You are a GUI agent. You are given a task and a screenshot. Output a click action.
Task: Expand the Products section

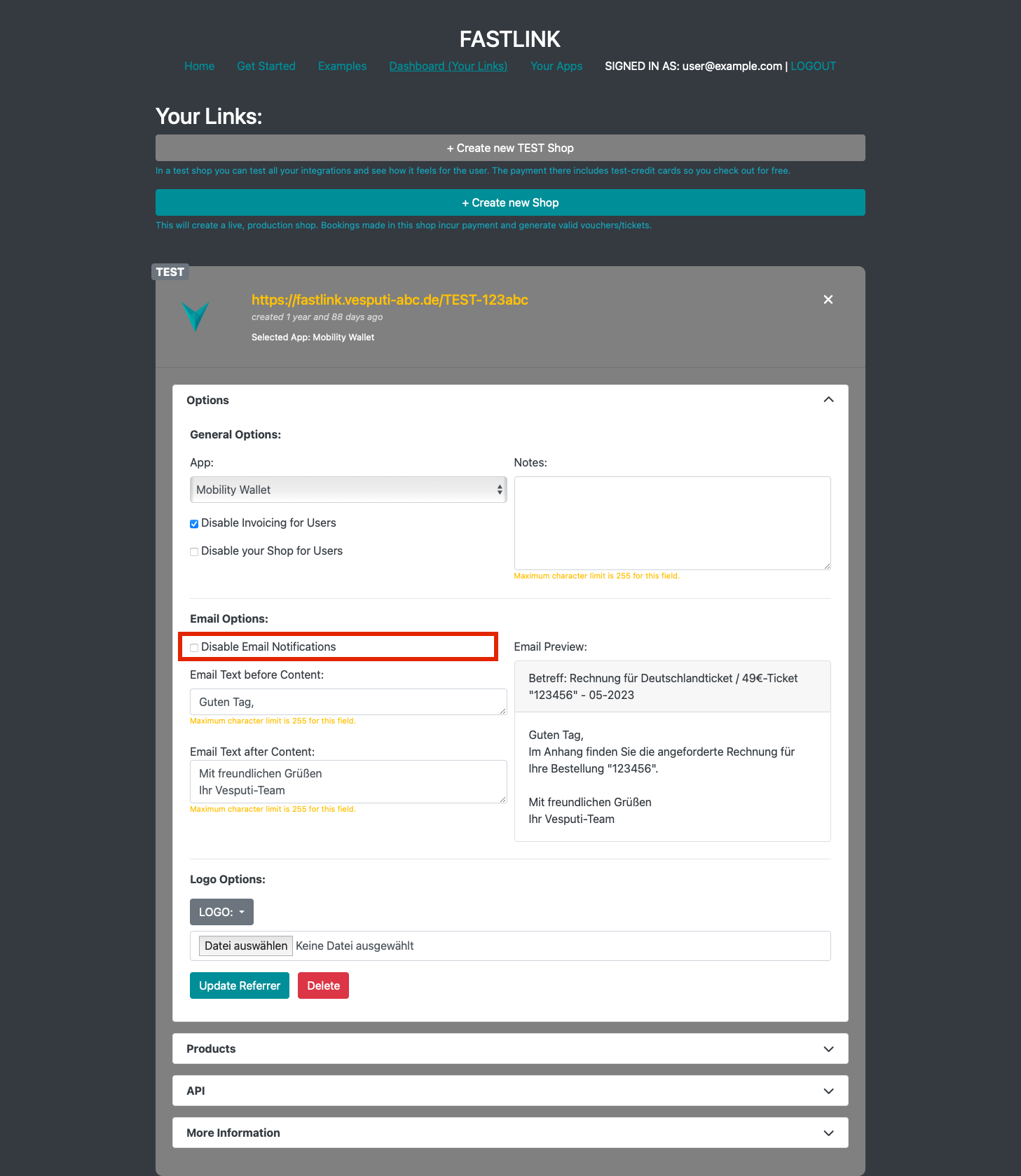(x=510, y=1049)
